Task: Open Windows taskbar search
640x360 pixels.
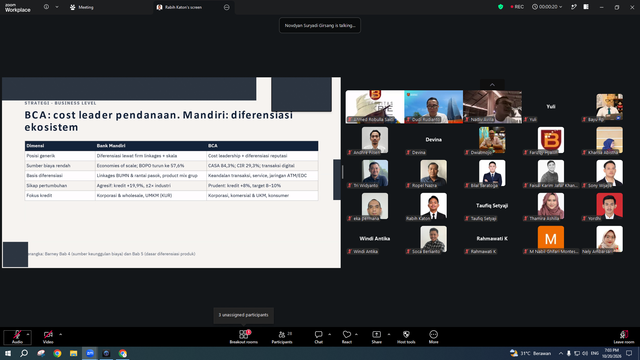Action: pos(24,353)
